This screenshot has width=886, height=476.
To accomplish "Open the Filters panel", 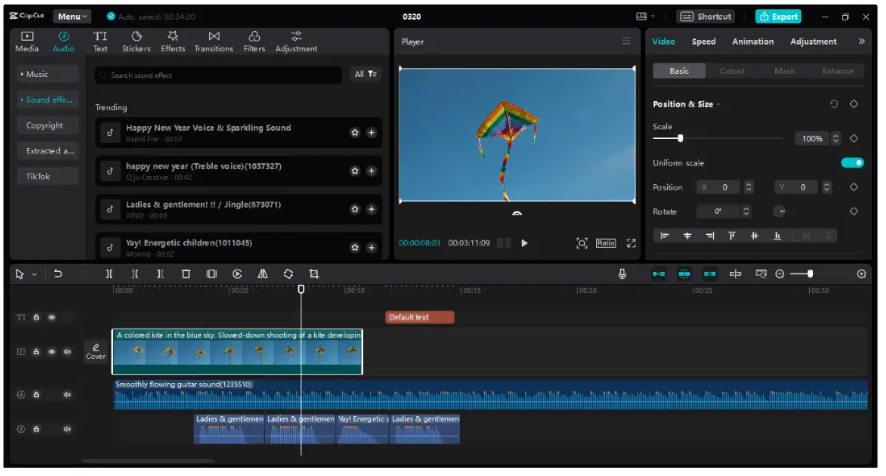I will [x=254, y=42].
